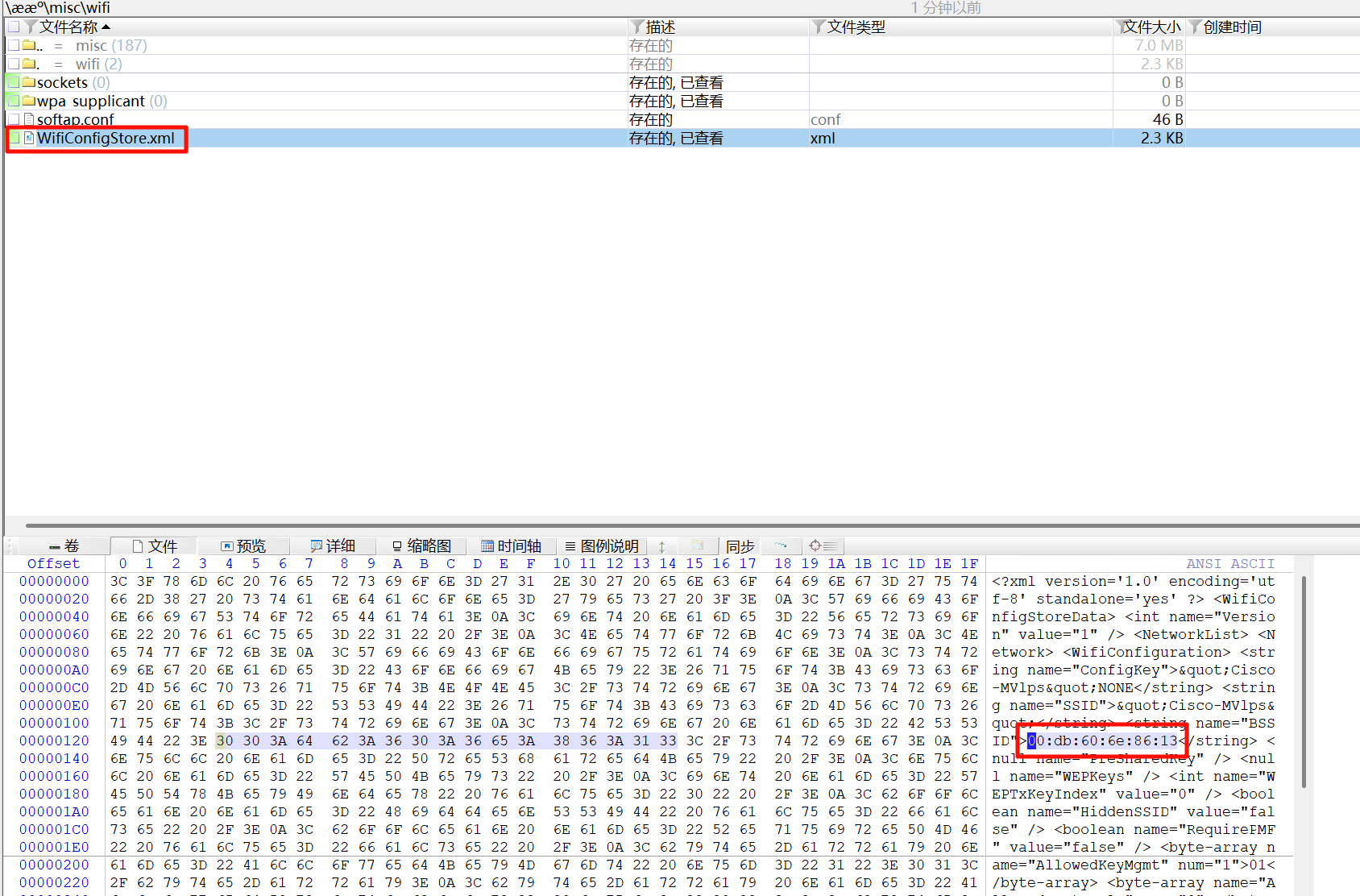Open the 创建时间 column filter funnel

click(1195, 27)
